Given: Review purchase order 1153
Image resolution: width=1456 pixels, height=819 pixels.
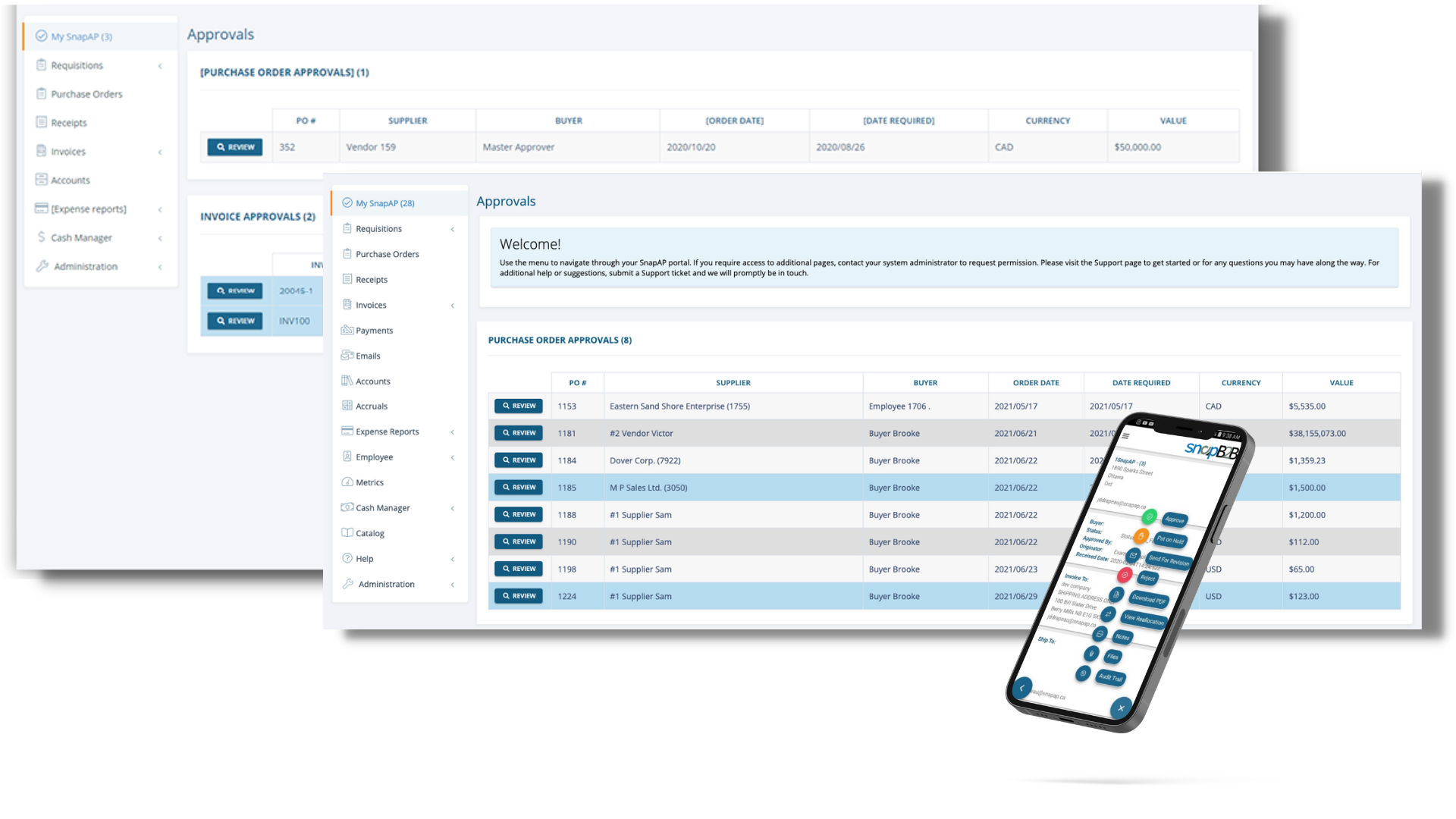Looking at the screenshot, I should (x=519, y=406).
